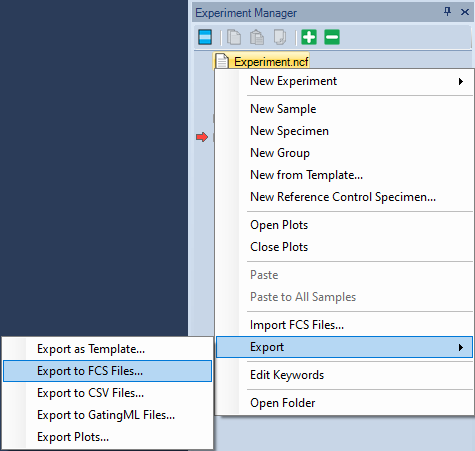The width and height of the screenshot is (475, 451).
Task: Choose Export as Template... in submenu
Action: point(107,349)
